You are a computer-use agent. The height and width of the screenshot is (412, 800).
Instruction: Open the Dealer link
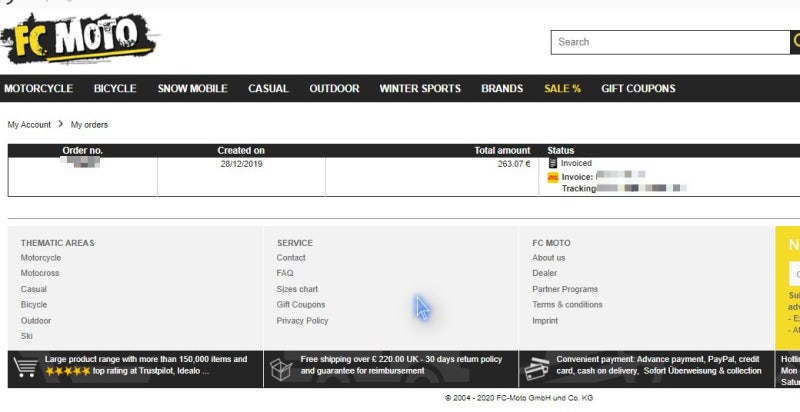[544, 273]
